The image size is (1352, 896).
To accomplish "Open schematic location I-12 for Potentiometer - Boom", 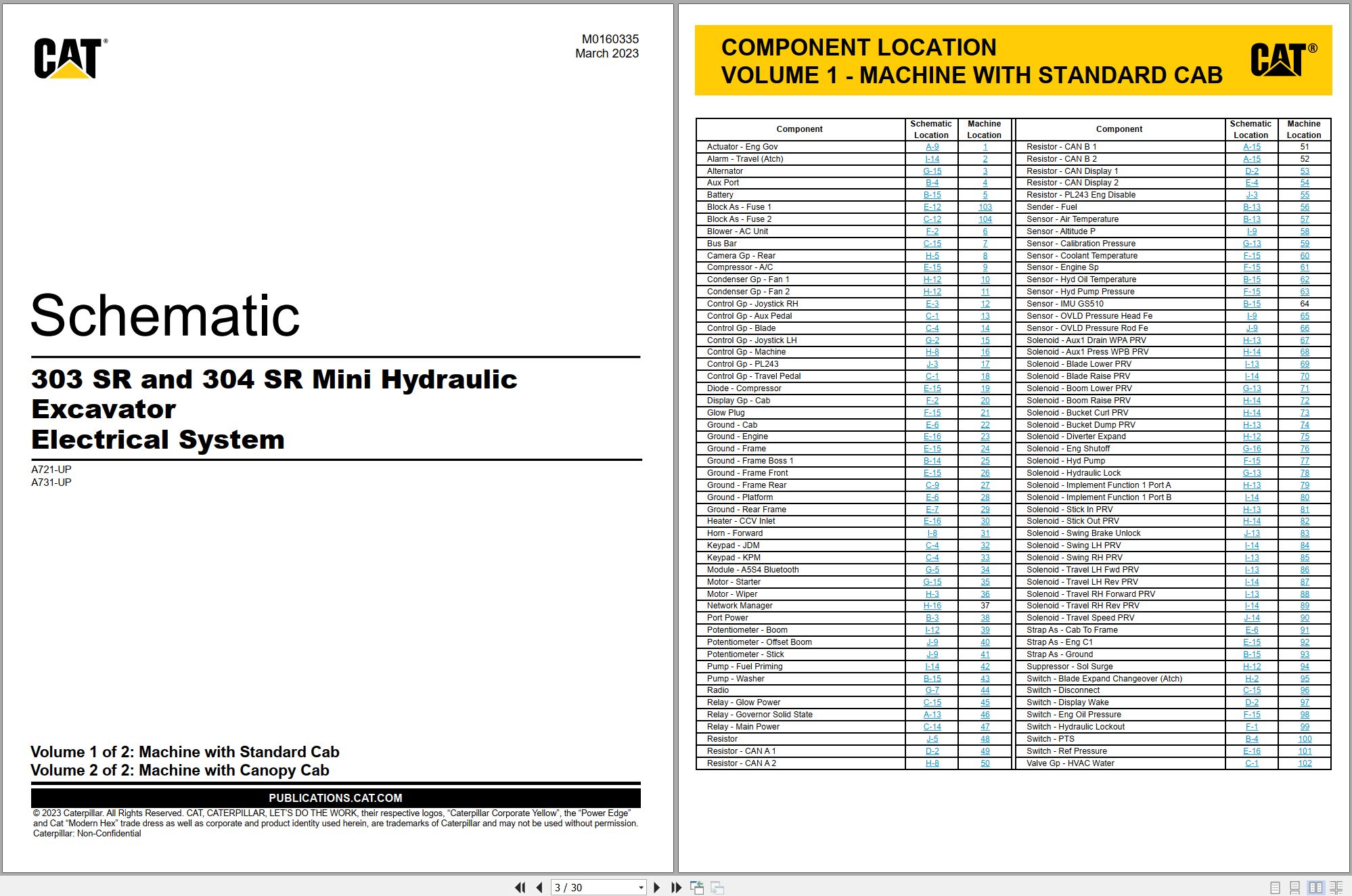I will pos(932,630).
